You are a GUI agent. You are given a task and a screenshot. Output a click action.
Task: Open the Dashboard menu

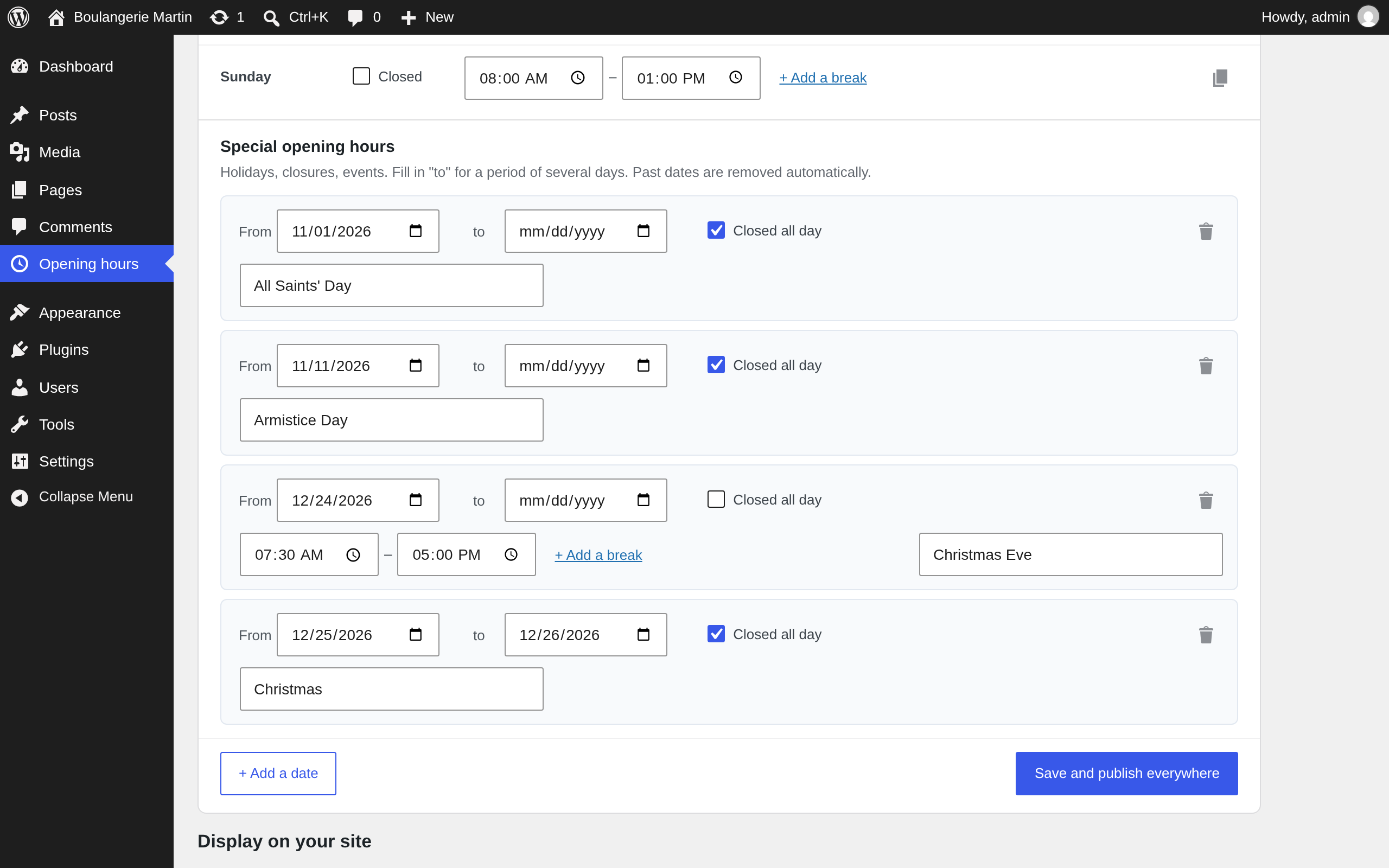click(87, 67)
